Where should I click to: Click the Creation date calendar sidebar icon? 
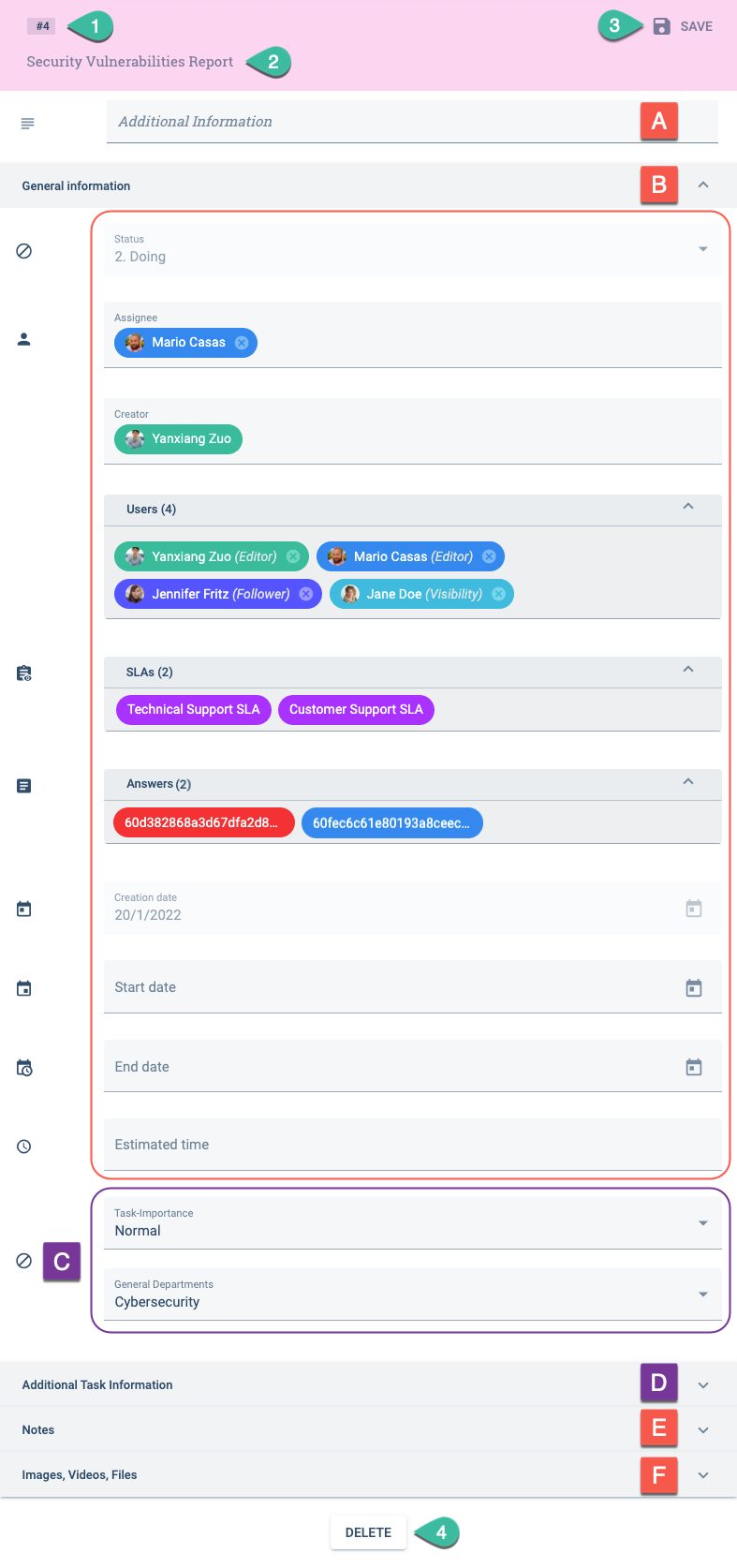[24, 907]
